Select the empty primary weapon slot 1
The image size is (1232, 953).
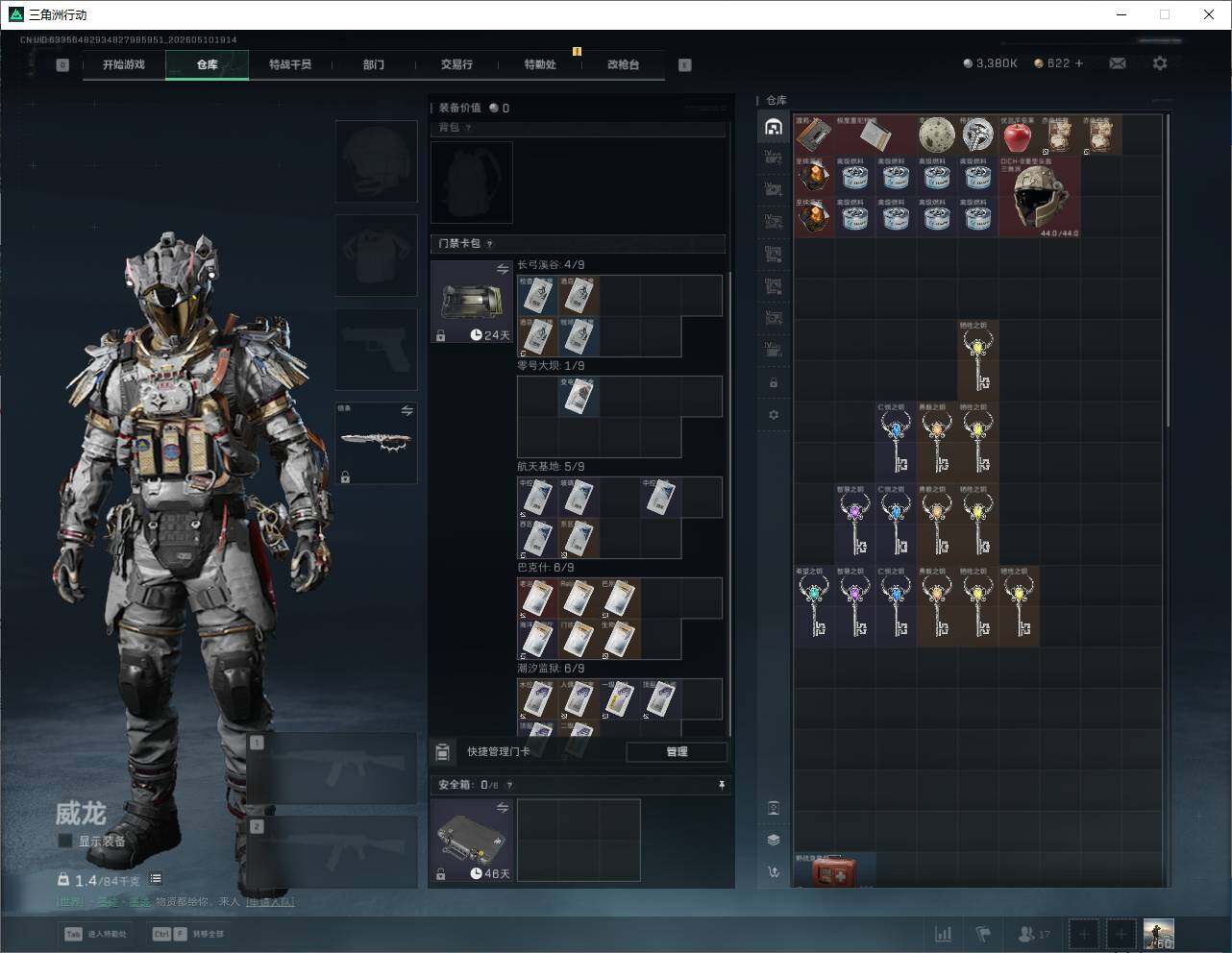click(333, 769)
